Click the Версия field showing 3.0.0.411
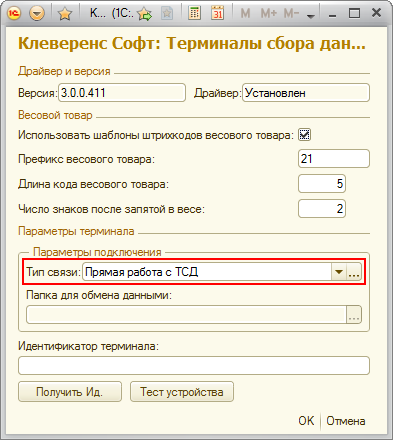This screenshot has width=393, height=440. [x=122, y=93]
